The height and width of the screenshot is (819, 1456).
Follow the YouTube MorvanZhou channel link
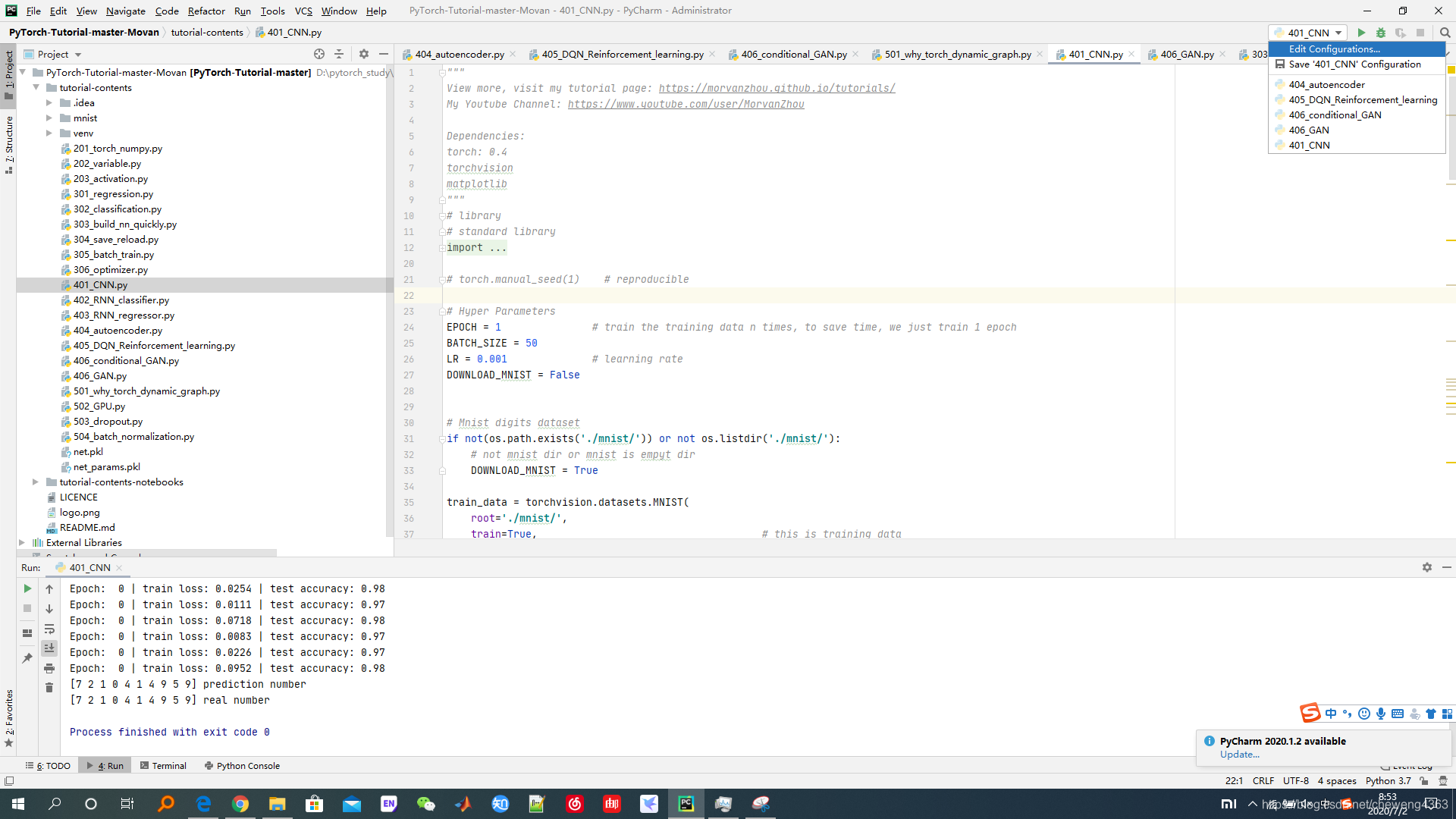coord(686,104)
